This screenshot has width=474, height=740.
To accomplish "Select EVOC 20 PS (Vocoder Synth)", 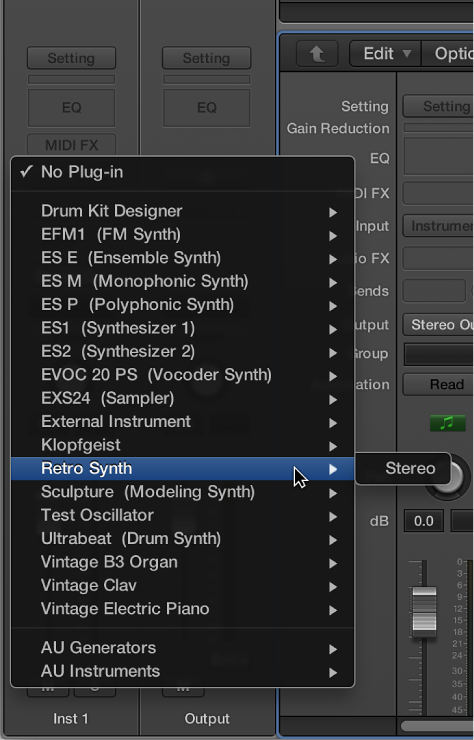I will pos(183,375).
